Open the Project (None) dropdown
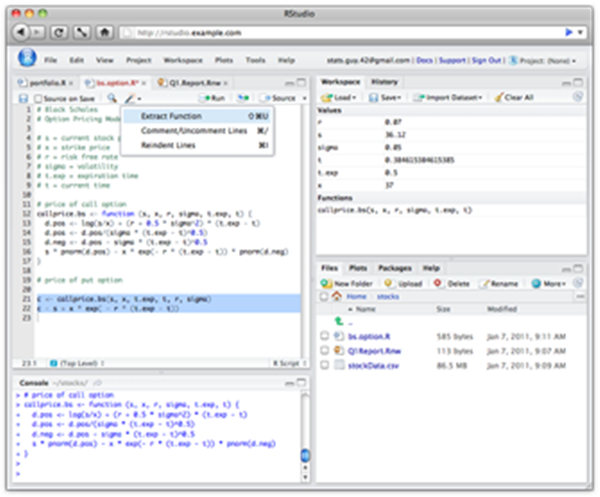This screenshot has height=497, width=600. coord(543,61)
